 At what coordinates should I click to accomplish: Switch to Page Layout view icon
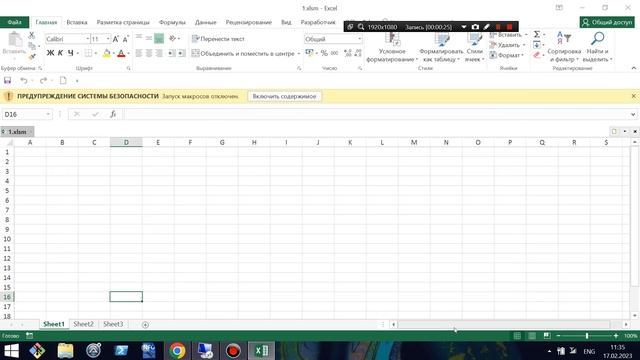pos(532,336)
